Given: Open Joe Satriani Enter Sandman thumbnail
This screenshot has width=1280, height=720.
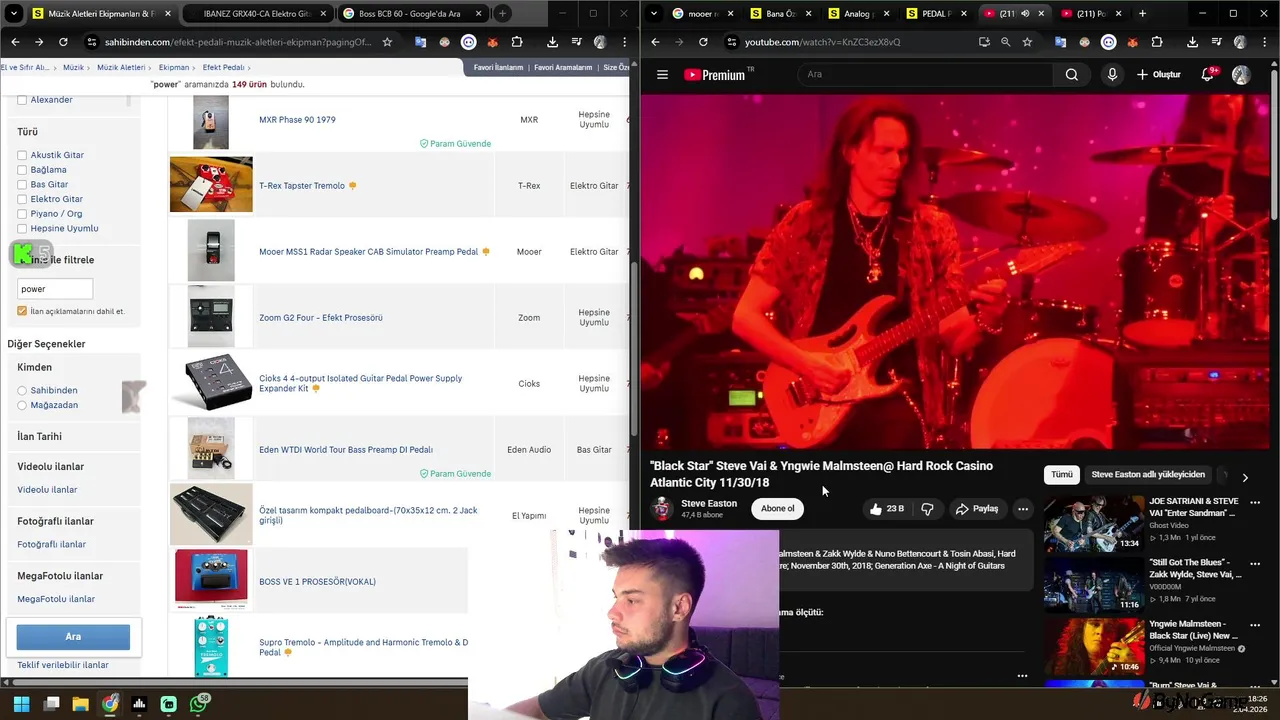Looking at the screenshot, I should pos(1094,523).
